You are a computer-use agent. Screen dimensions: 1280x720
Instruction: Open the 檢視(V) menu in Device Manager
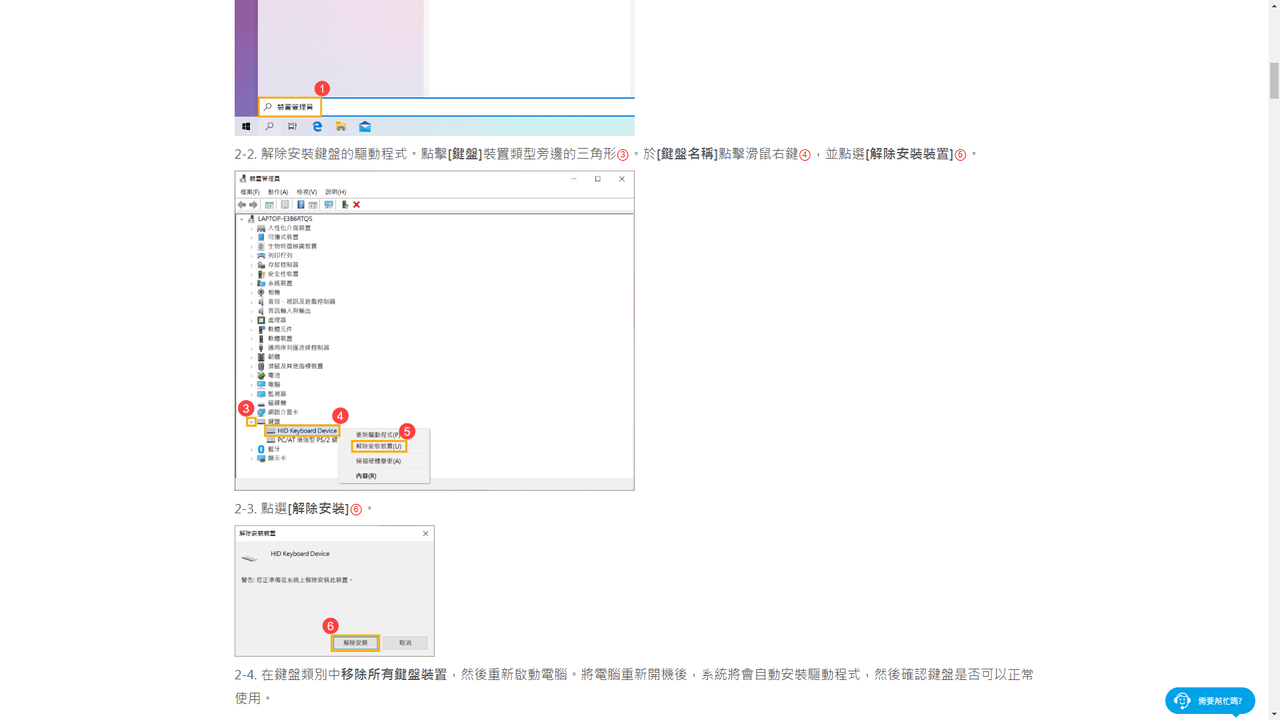pos(306,192)
